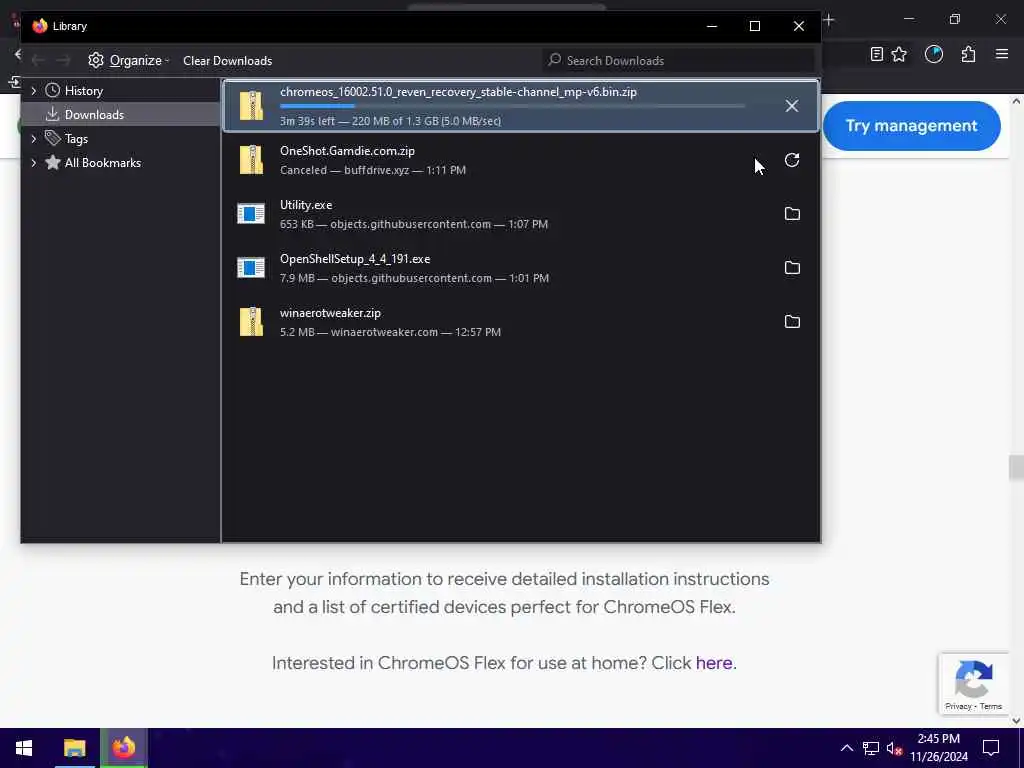Open Firefox reader view icon
The width and height of the screenshot is (1024, 768).
point(876,54)
